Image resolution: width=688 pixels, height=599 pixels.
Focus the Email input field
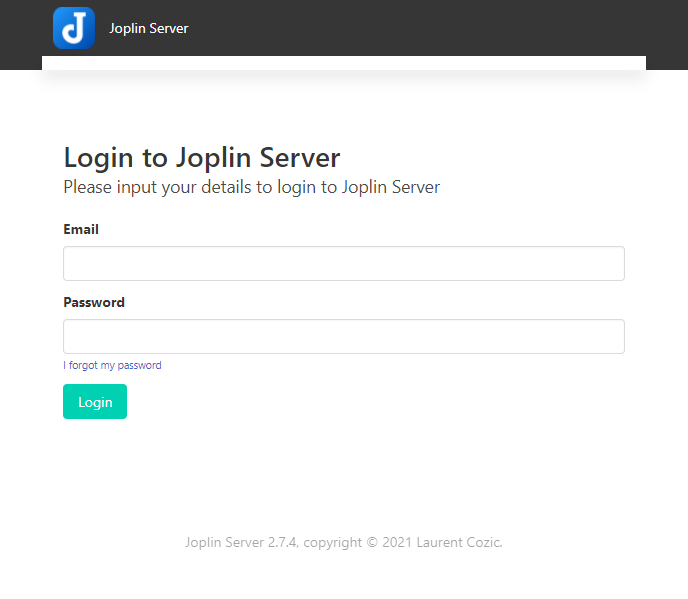click(344, 263)
